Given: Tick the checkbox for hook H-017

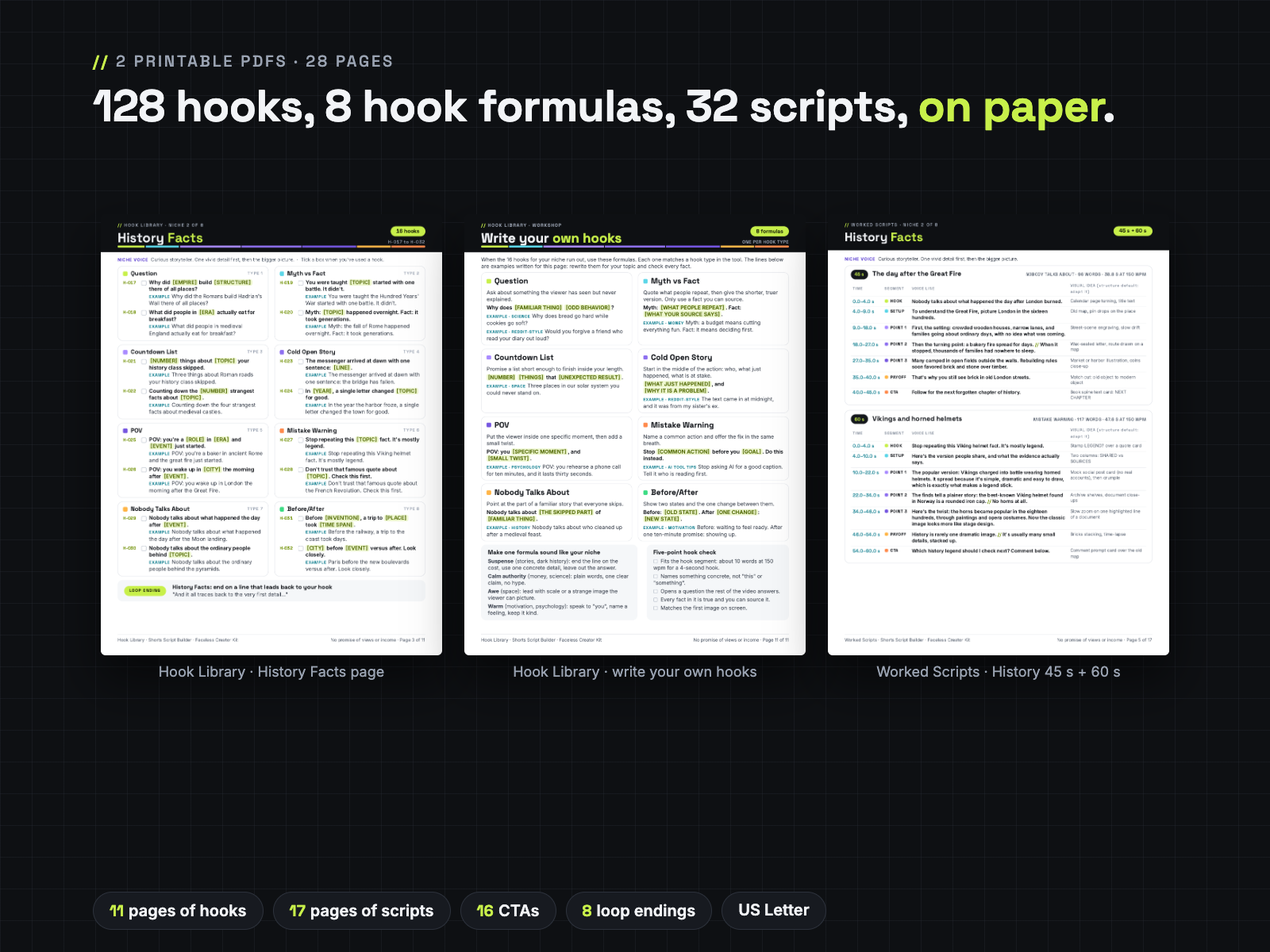Looking at the screenshot, I should [x=144, y=282].
